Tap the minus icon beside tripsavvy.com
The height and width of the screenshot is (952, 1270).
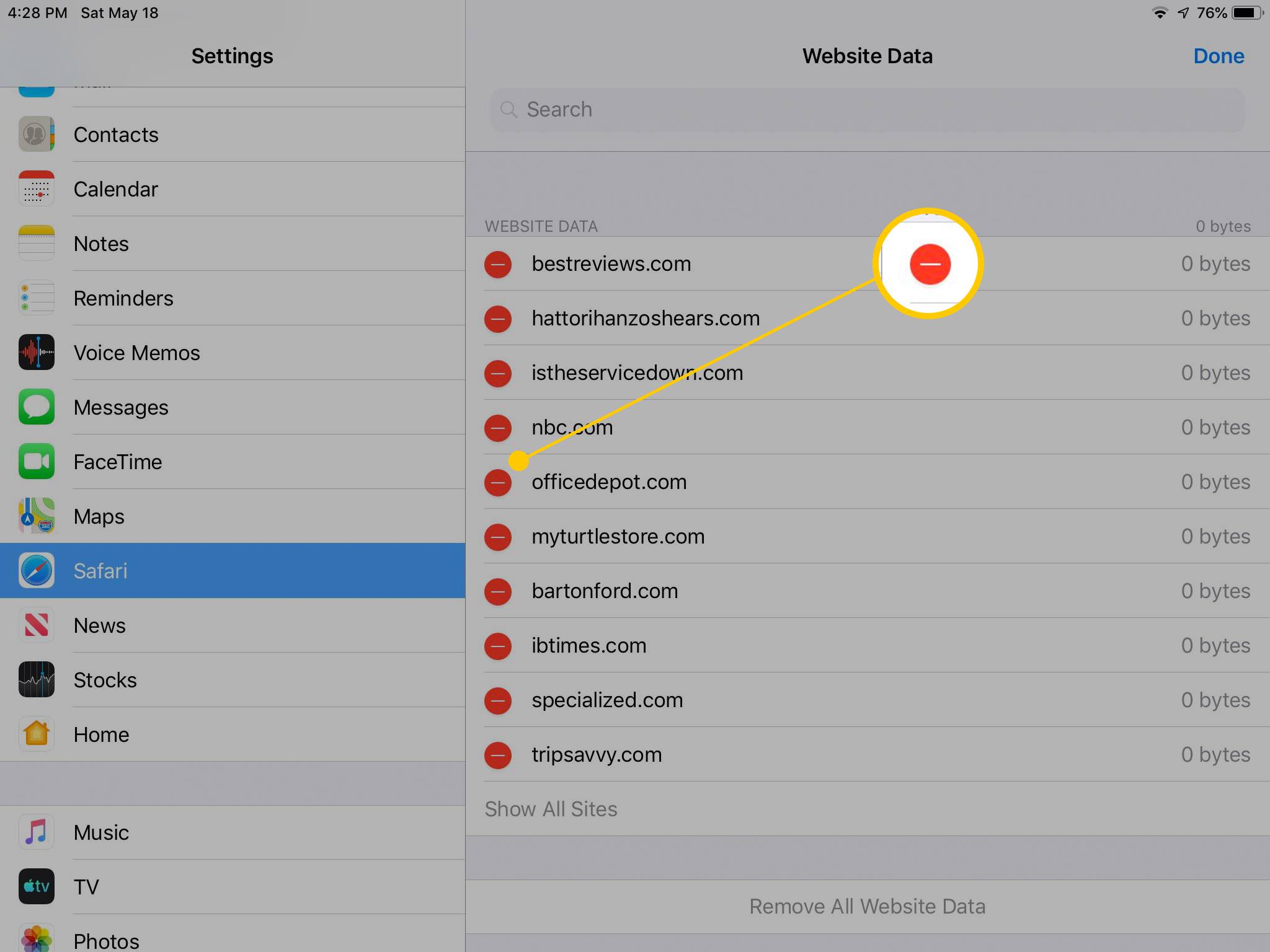click(x=498, y=756)
